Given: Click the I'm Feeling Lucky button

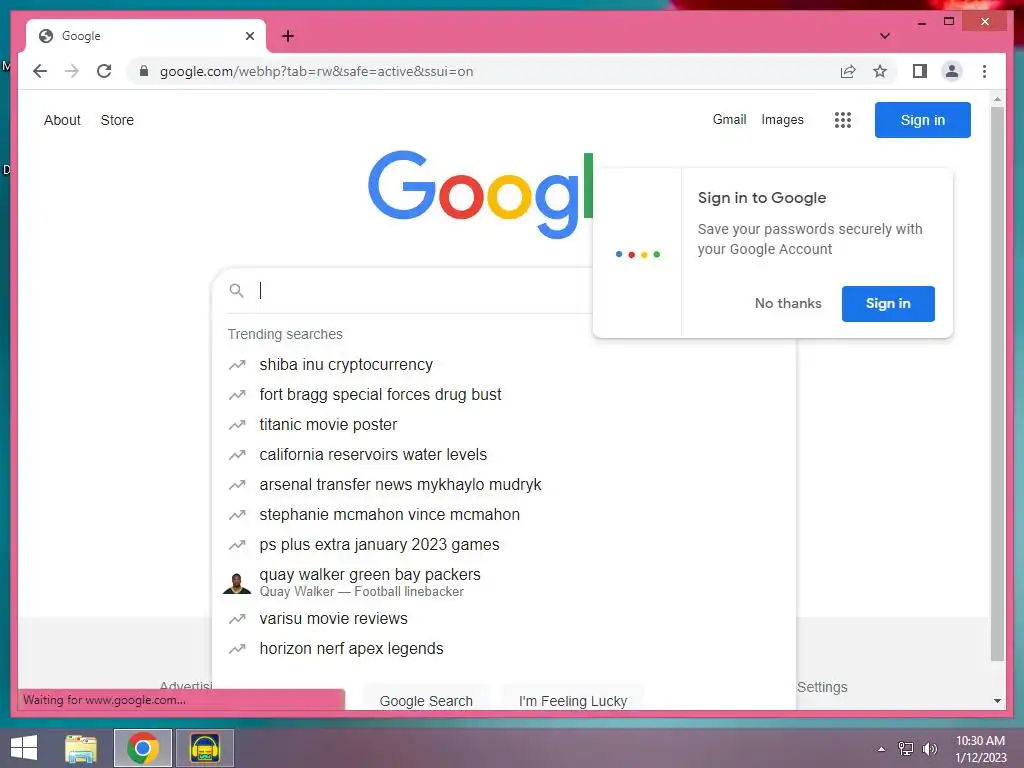Looking at the screenshot, I should point(573,700).
